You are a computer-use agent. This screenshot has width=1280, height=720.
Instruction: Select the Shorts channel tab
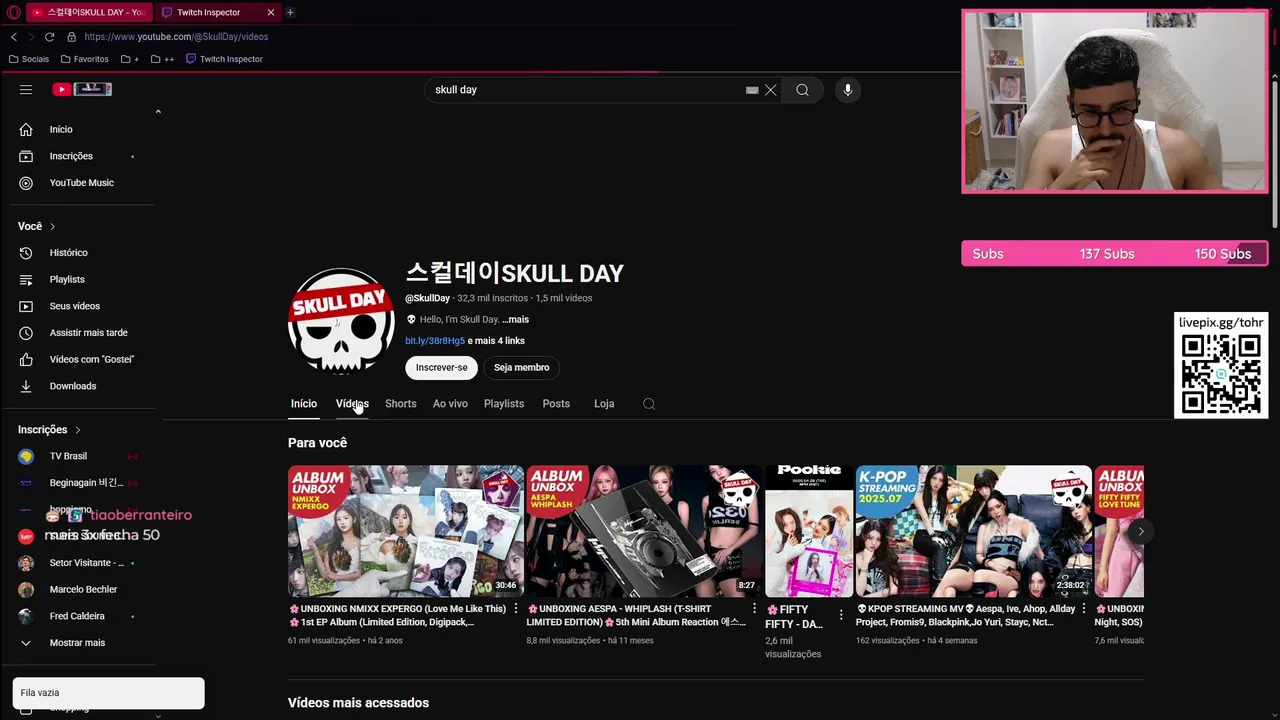[x=400, y=404]
